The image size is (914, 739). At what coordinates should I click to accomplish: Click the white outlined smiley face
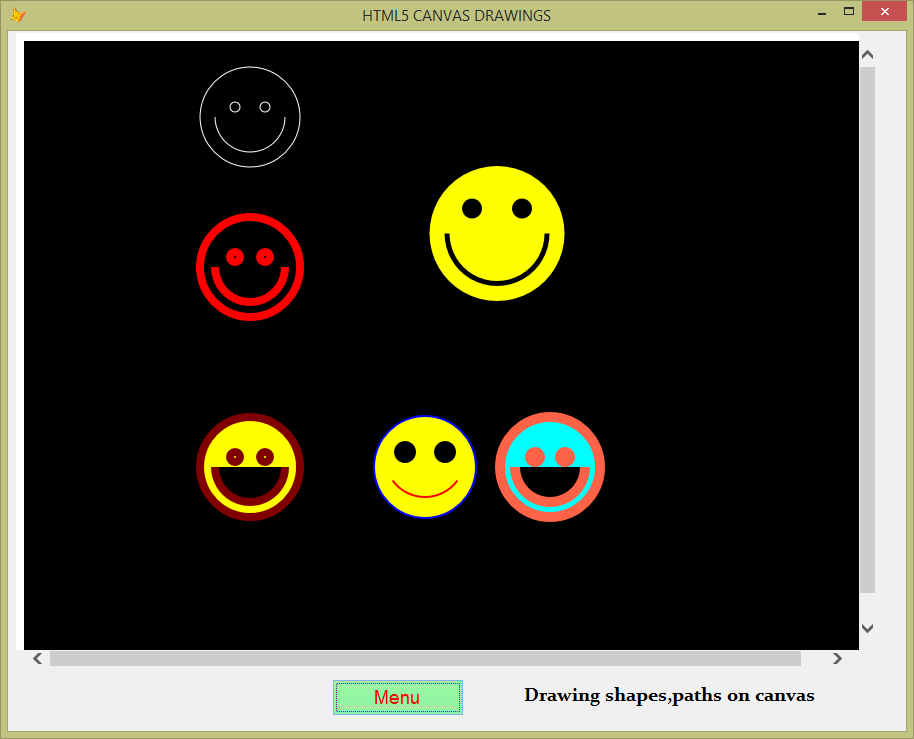tap(249, 116)
